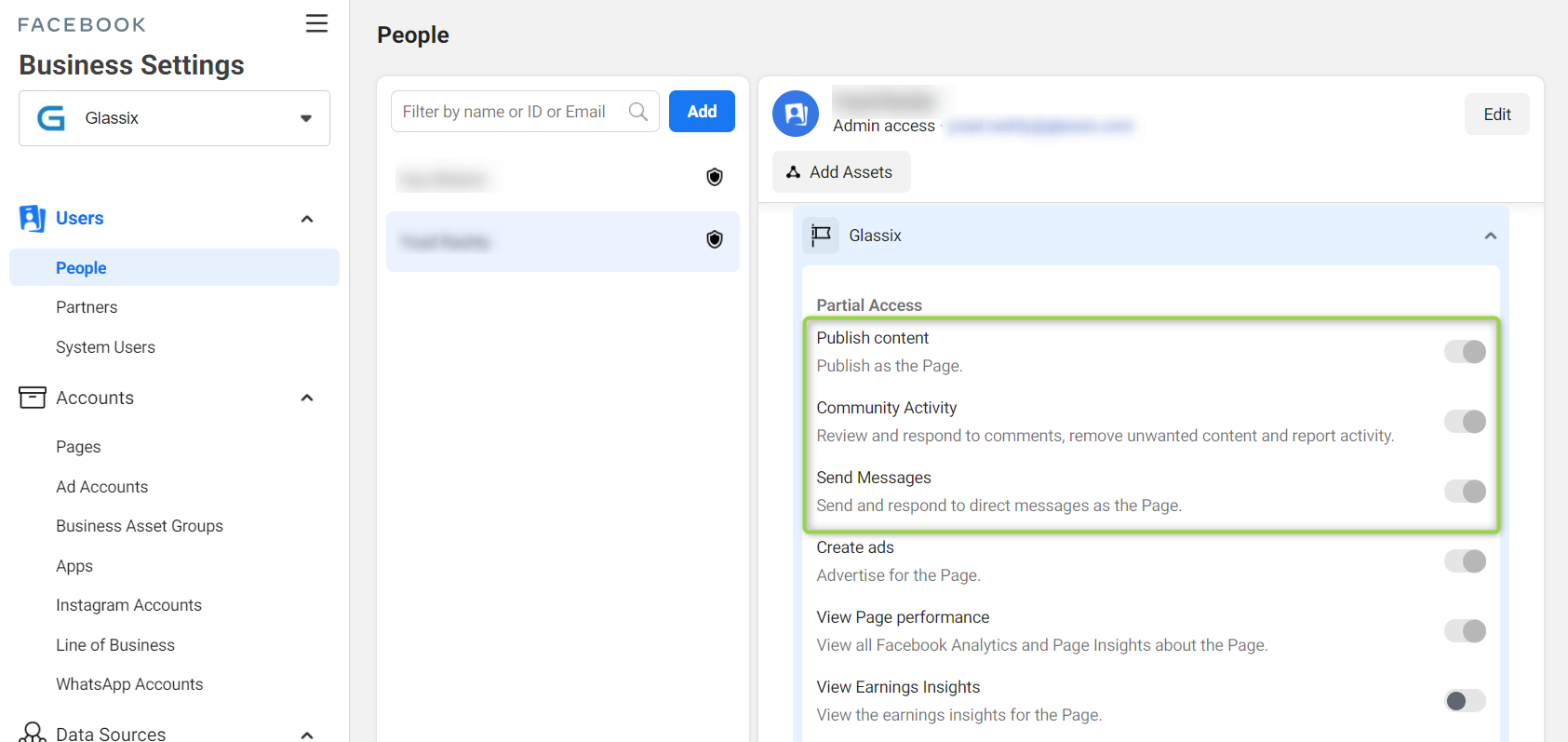Image resolution: width=1568 pixels, height=742 pixels.
Task: Open Instagram Accounts in the sidebar
Action: point(128,605)
